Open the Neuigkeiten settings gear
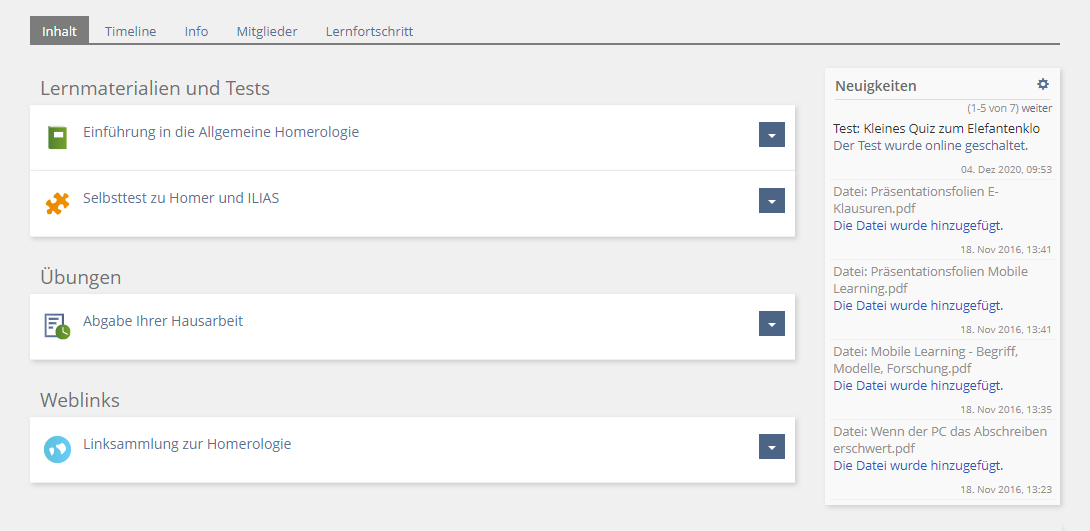1090x531 pixels. click(1043, 85)
